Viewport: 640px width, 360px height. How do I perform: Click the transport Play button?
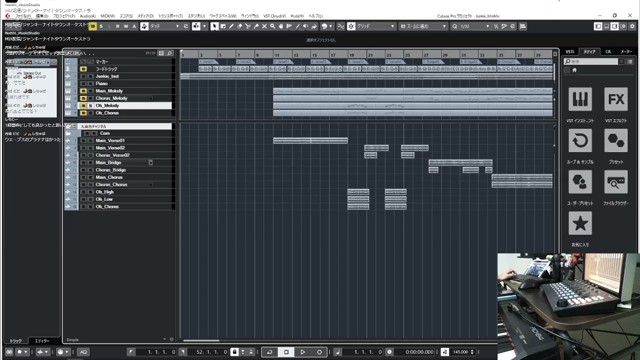(x=302, y=352)
